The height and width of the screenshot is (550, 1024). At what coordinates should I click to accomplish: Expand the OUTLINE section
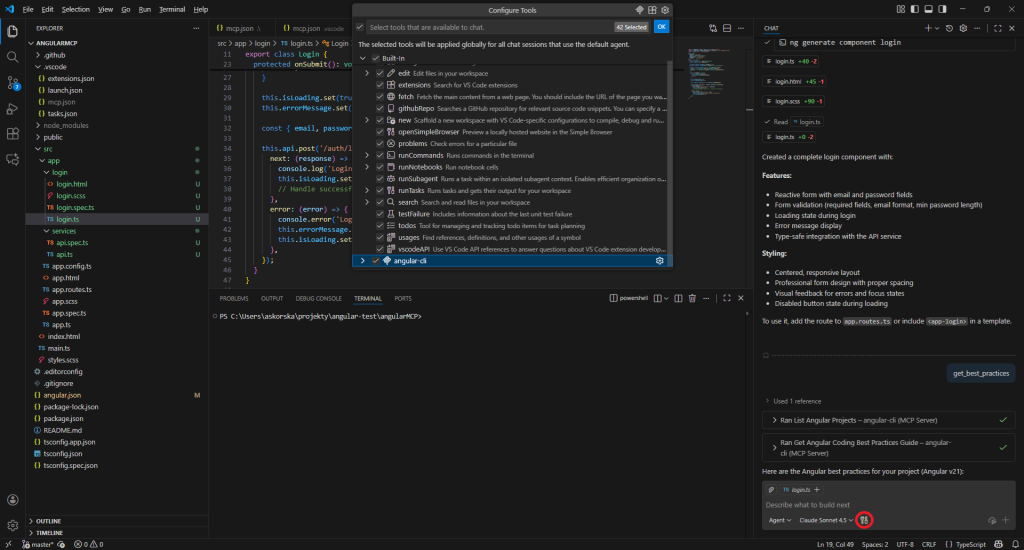pyautogui.click(x=48, y=521)
